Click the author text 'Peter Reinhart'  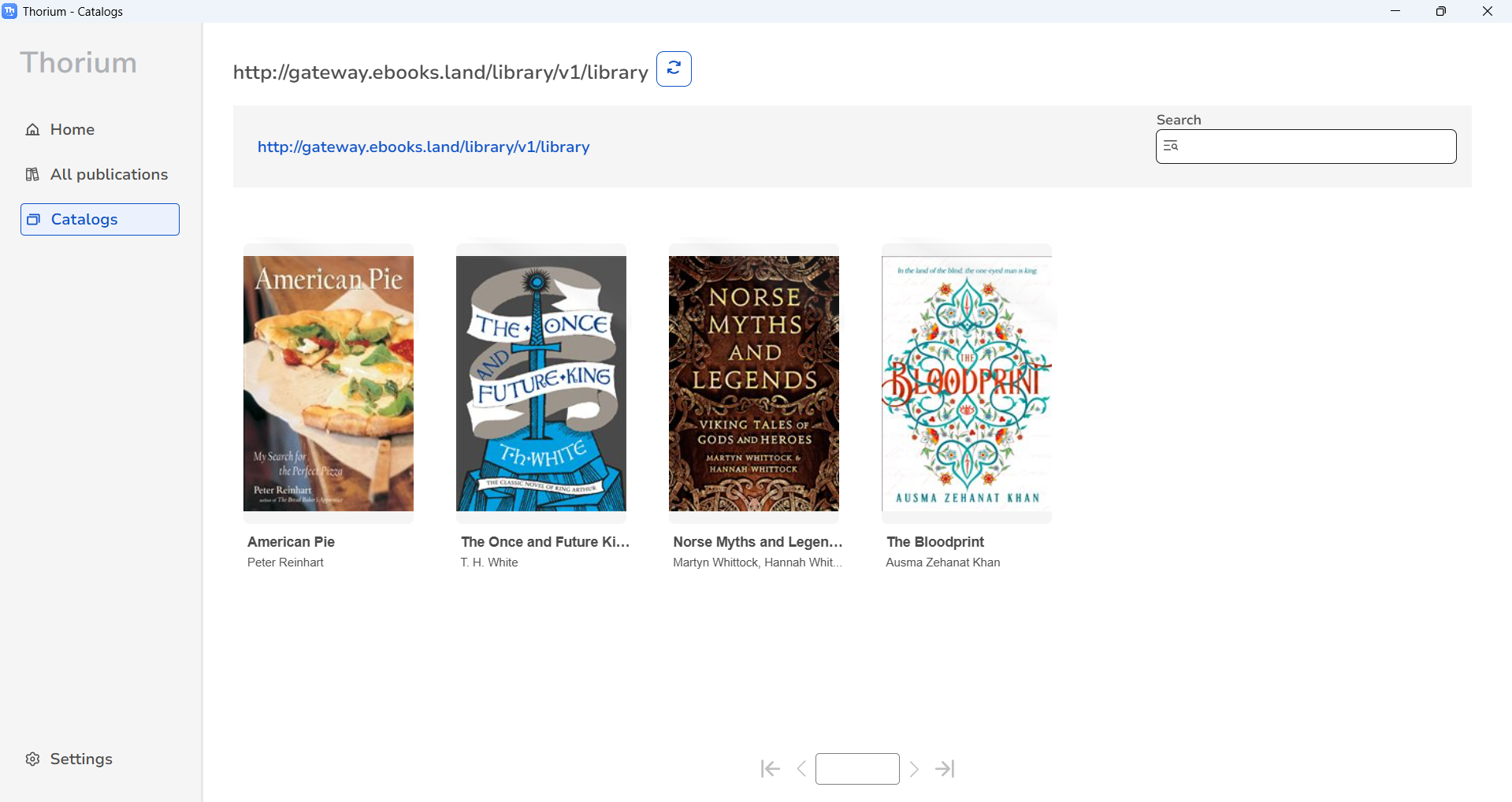(285, 563)
